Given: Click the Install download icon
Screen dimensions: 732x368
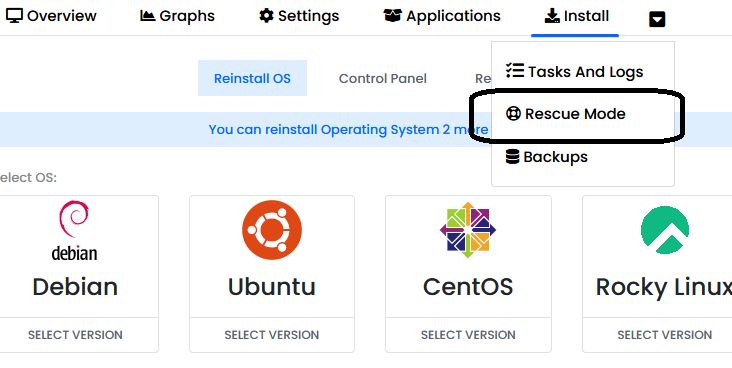Looking at the screenshot, I should 552,16.
